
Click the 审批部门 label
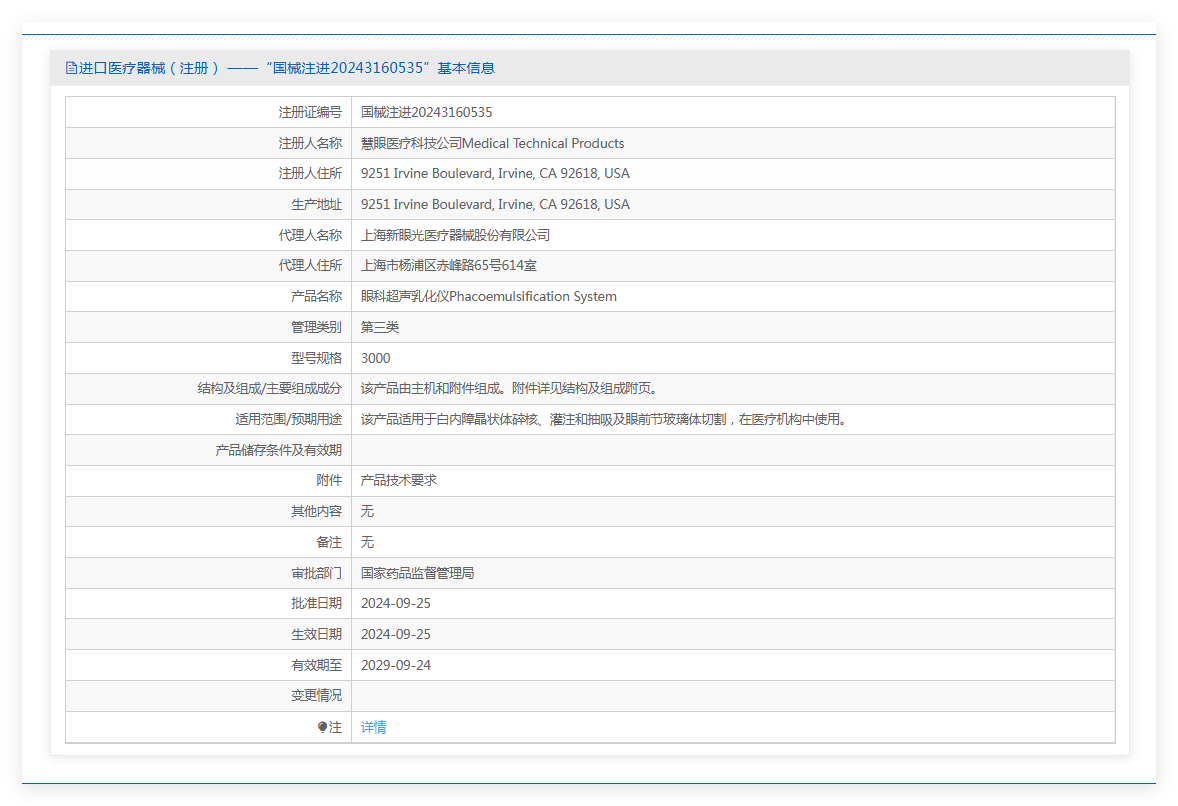[x=316, y=573]
